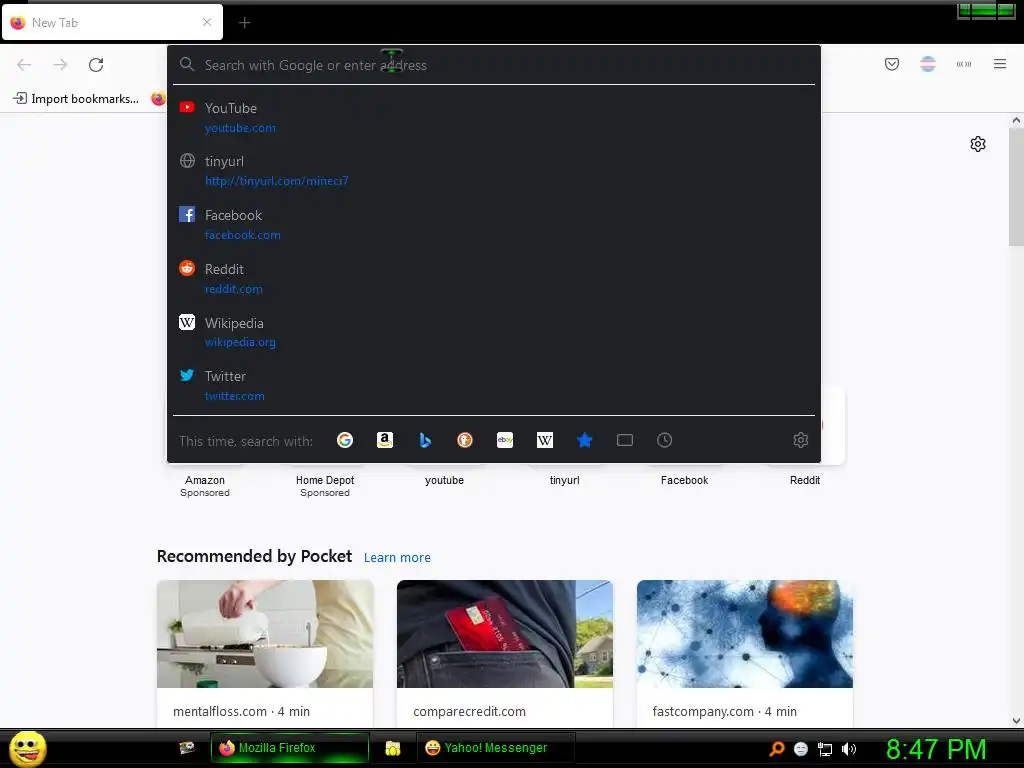
Task: Open new tab page personalize gear
Action: [978, 144]
